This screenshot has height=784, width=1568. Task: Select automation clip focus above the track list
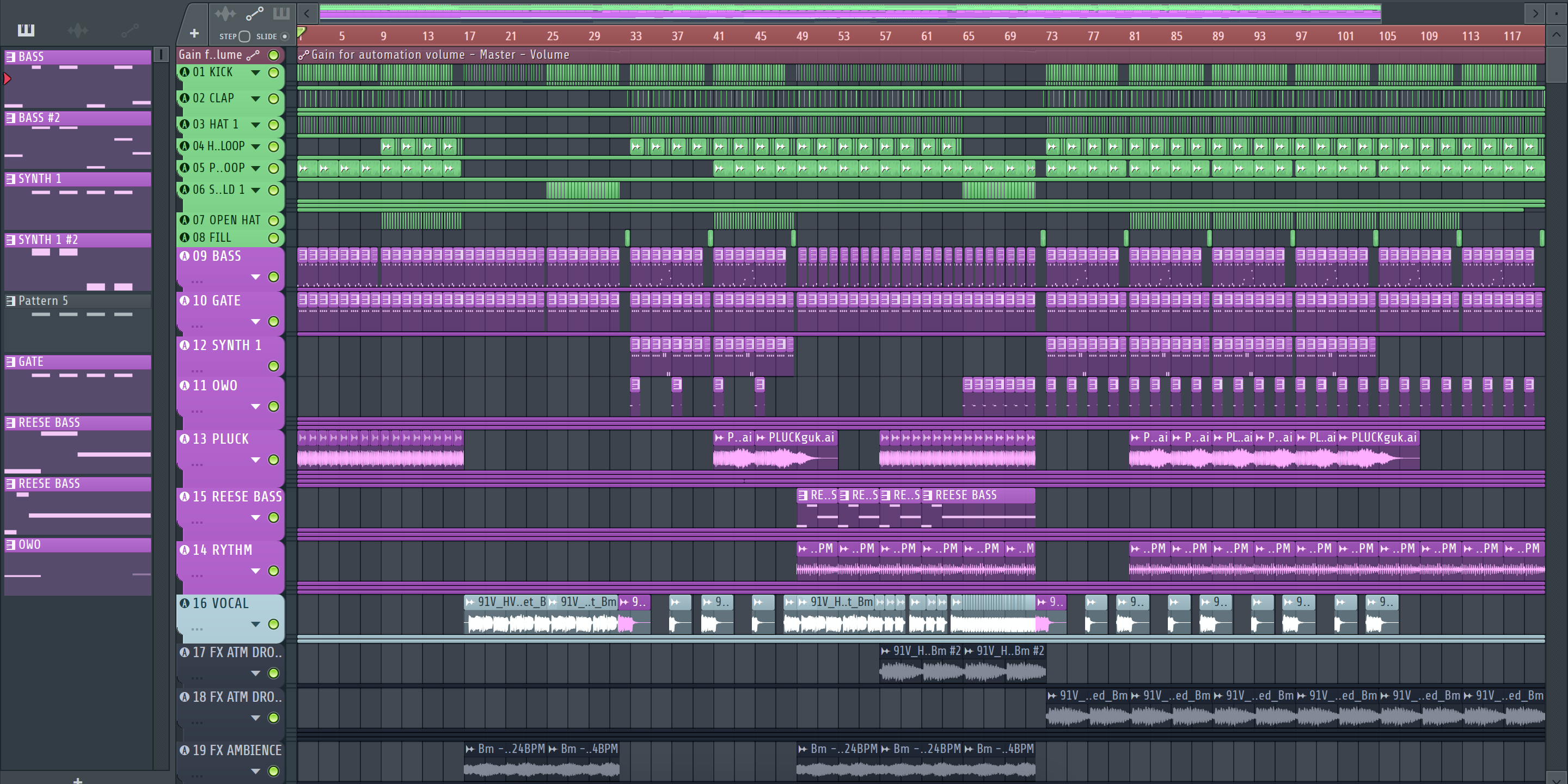254,13
